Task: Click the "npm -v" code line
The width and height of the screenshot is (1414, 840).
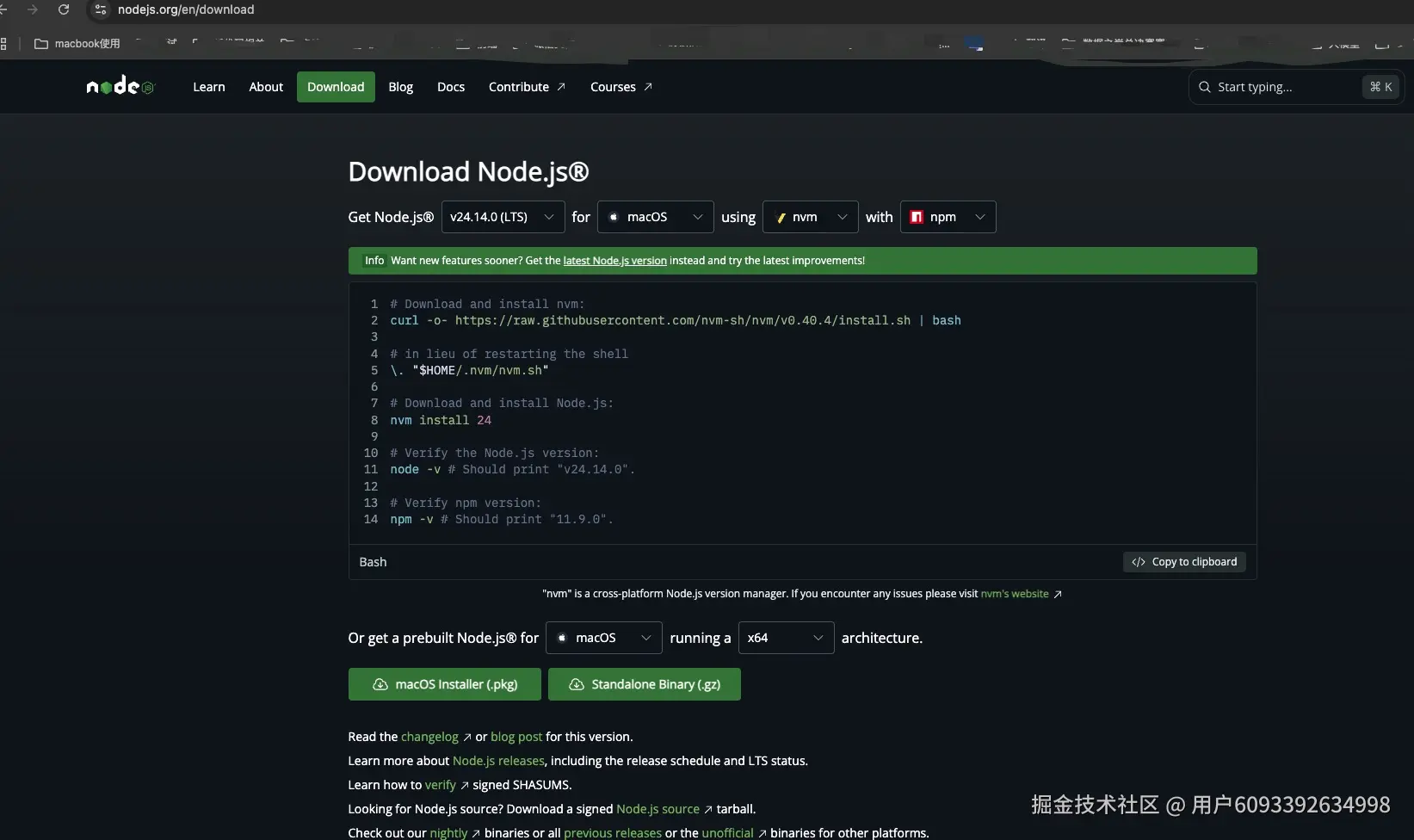Action: tap(502, 520)
